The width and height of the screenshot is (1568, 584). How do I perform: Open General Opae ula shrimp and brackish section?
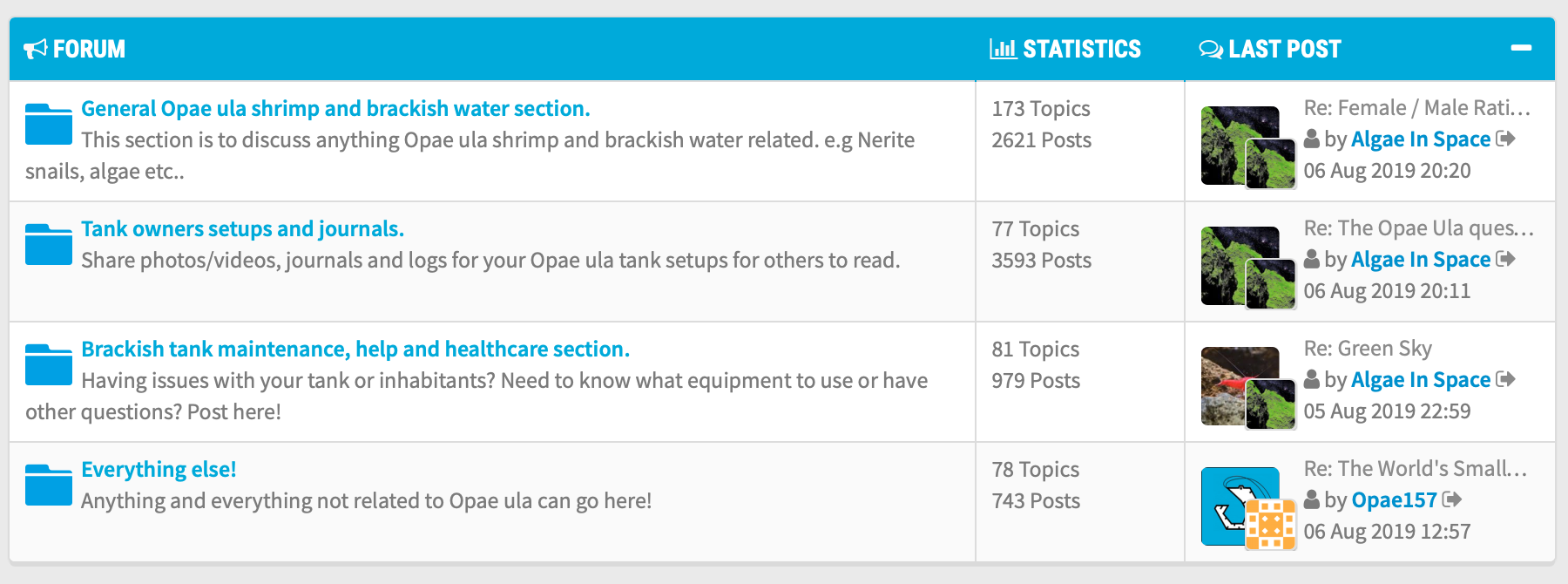pos(335,108)
